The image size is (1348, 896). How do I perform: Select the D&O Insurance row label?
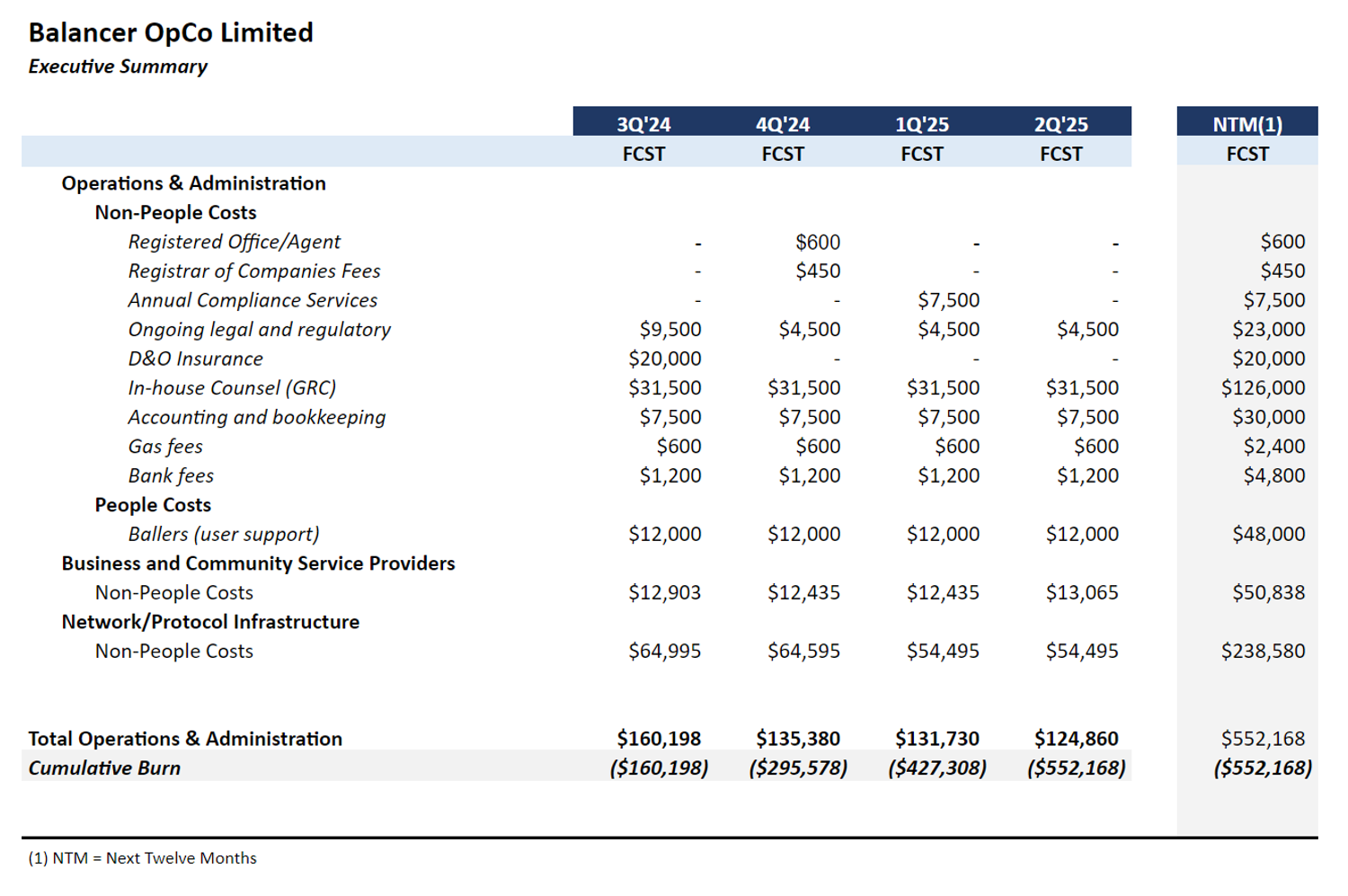[195, 359]
